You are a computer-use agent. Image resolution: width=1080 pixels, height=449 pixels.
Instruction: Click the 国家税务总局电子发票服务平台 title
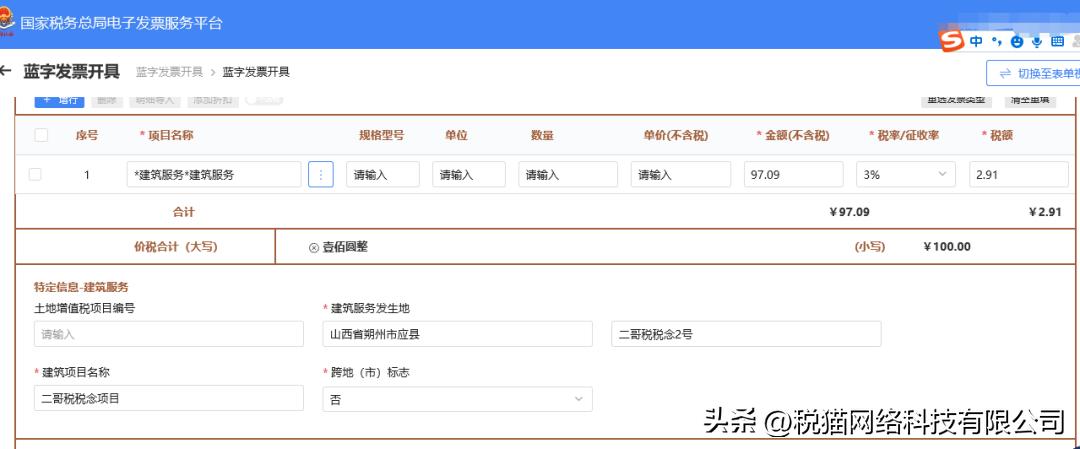121,23
